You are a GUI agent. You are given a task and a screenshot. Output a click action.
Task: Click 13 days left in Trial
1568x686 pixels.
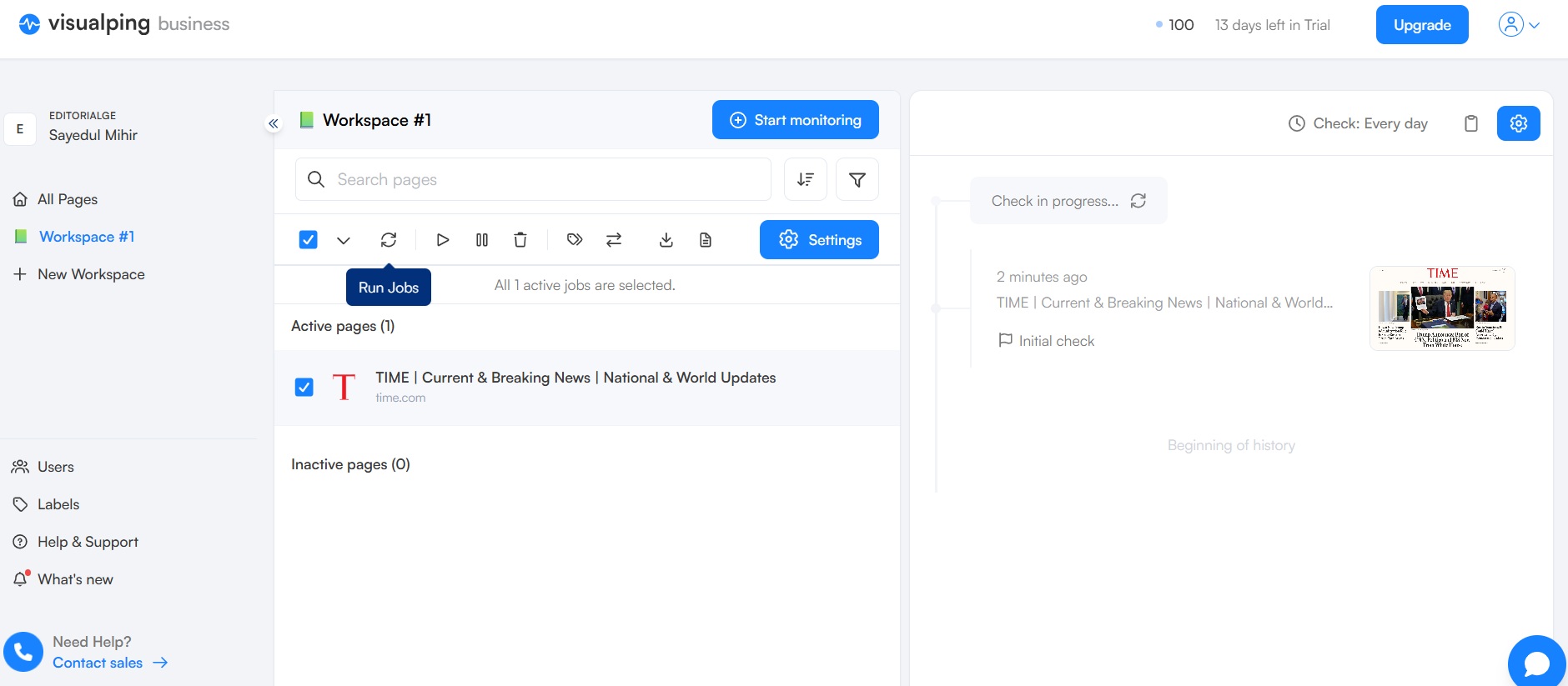[x=1273, y=25]
